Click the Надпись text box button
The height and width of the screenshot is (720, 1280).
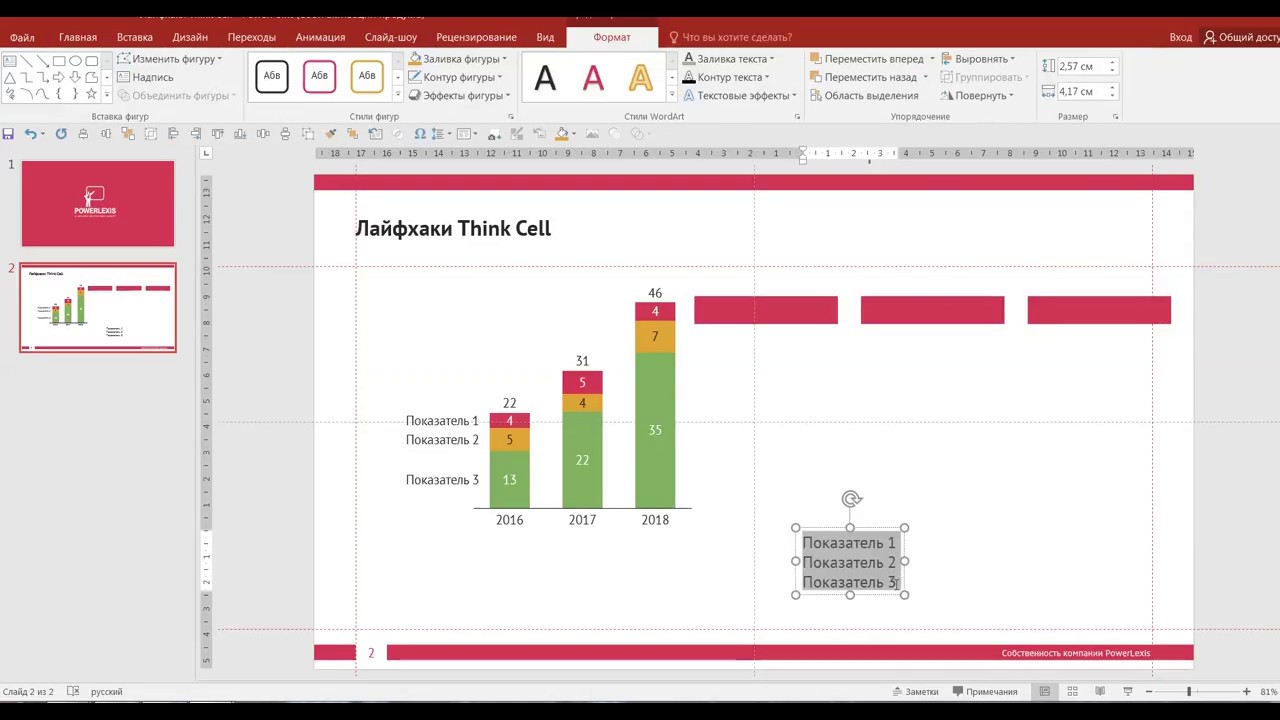click(145, 77)
